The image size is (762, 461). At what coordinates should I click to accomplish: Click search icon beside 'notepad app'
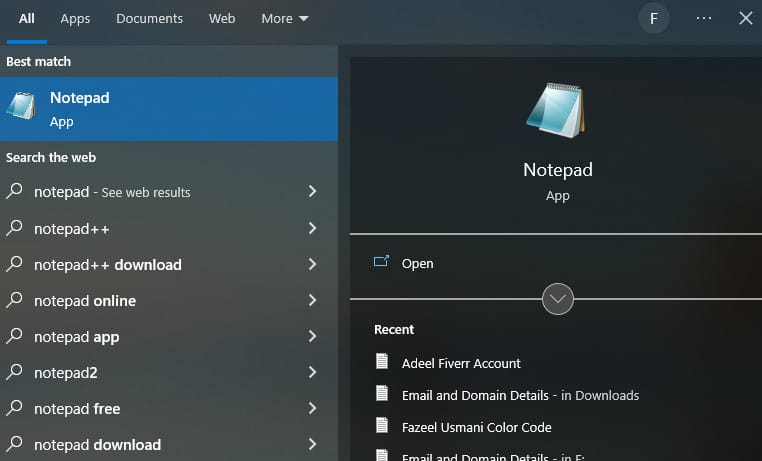[15, 335]
